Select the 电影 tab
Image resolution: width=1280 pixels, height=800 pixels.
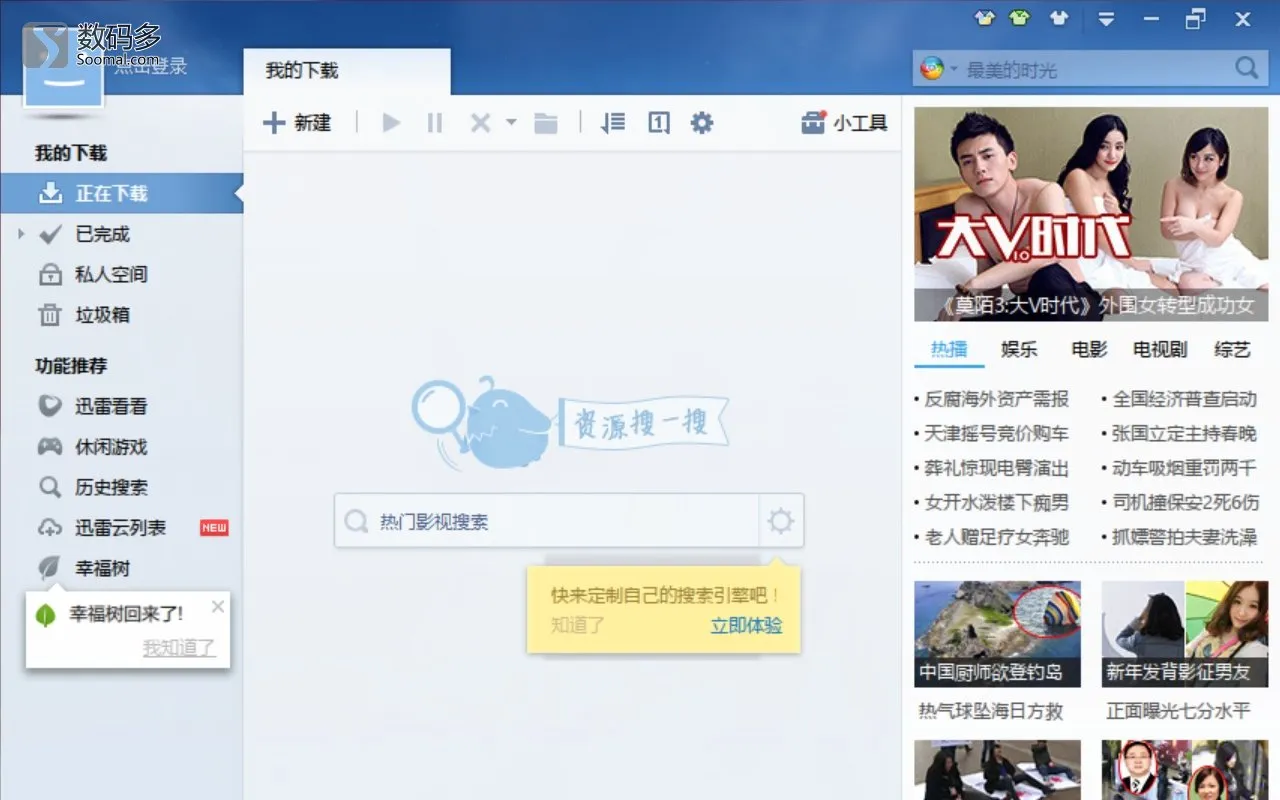click(1089, 349)
